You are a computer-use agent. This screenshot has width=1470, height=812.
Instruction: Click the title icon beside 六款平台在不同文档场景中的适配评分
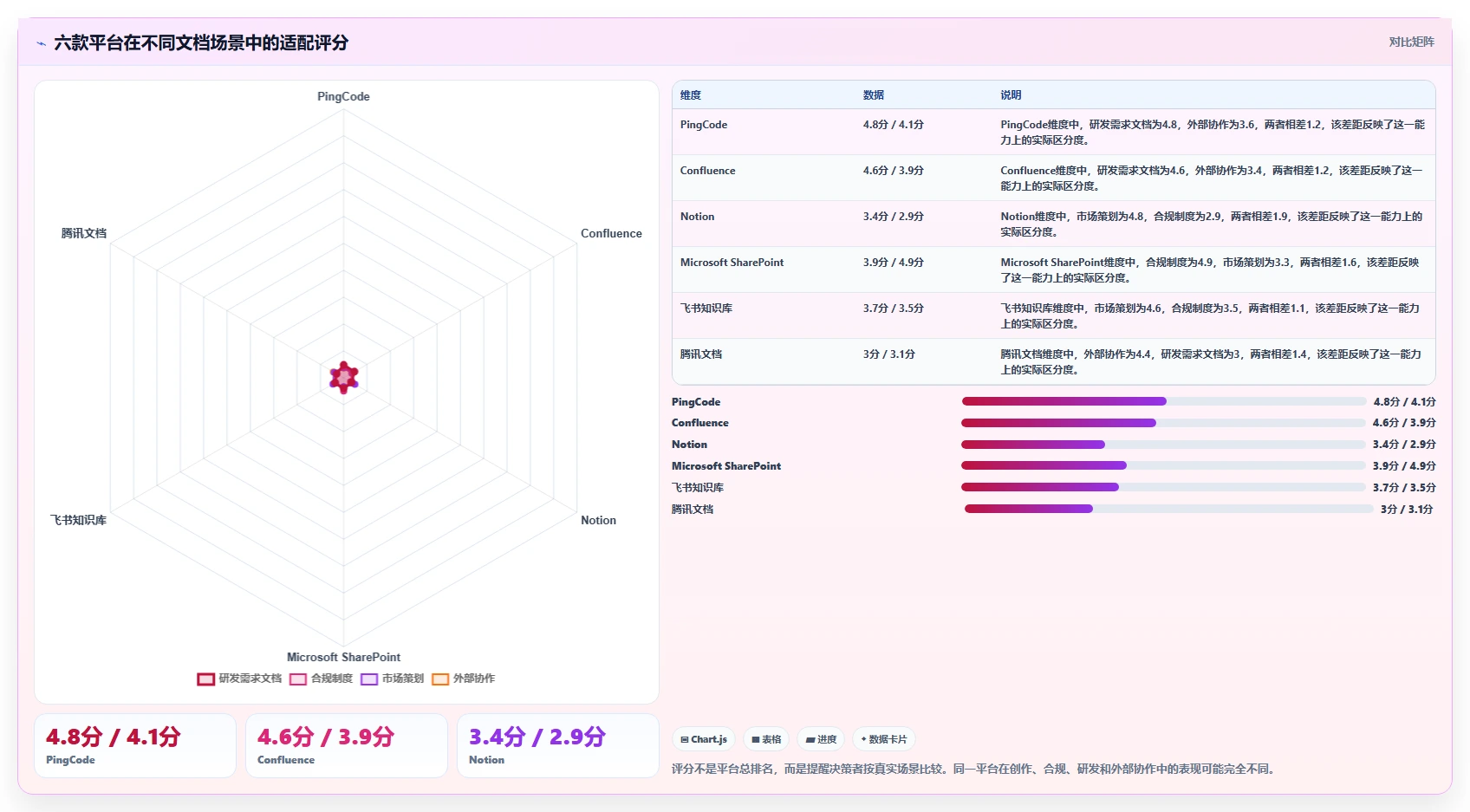click(41, 43)
